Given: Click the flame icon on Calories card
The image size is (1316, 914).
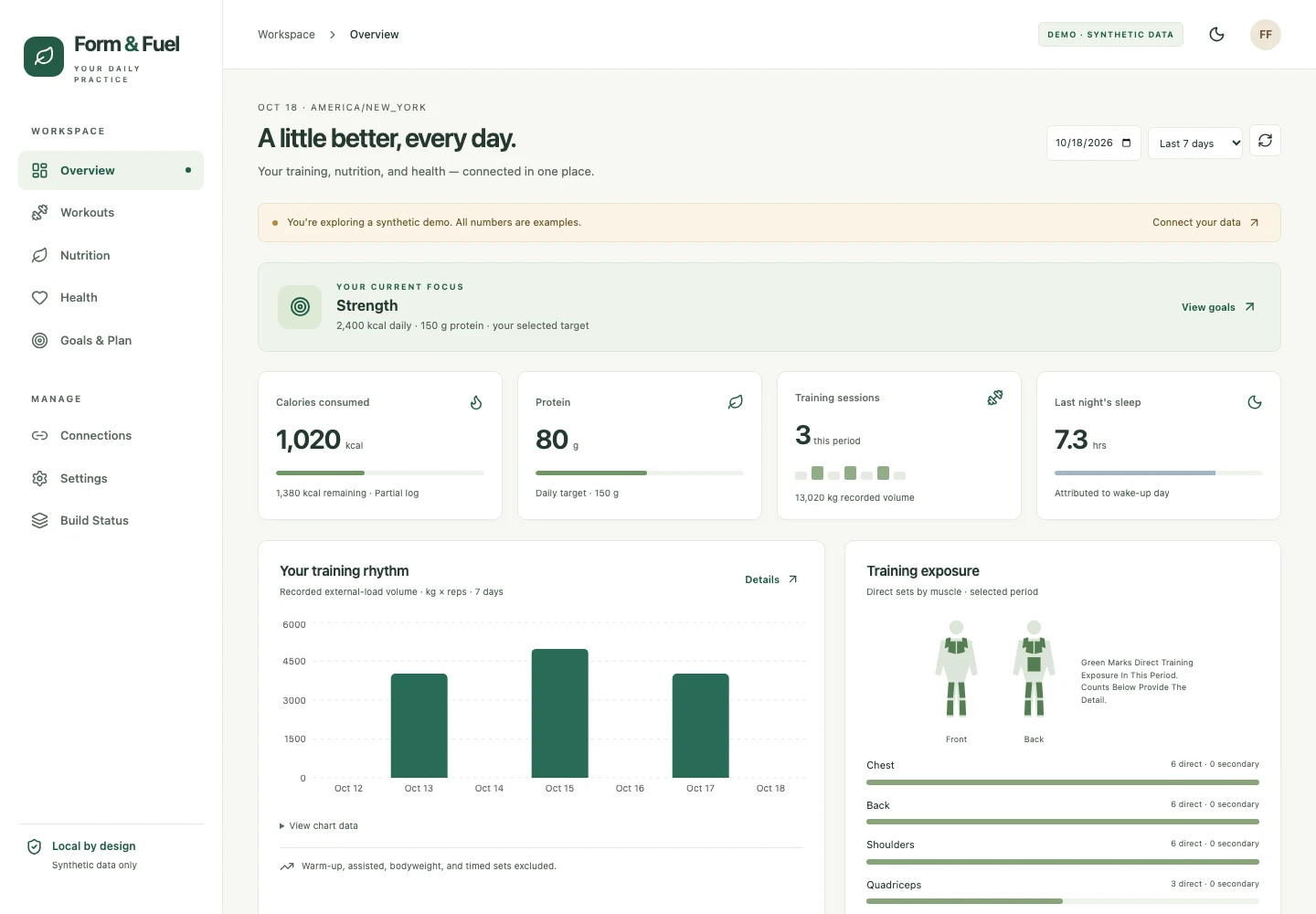Looking at the screenshot, I should [x=476, y=402].
